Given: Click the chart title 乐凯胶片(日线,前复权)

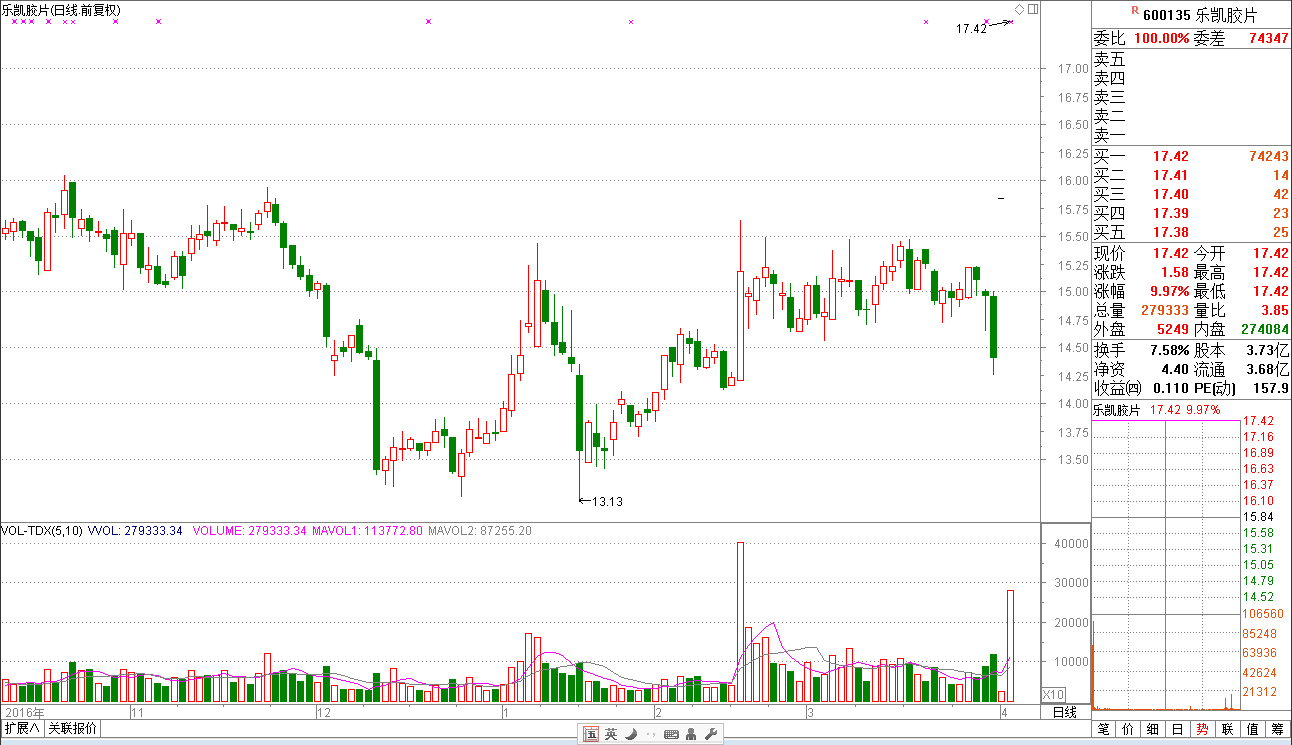Looking at the screenshot, I should tap(62, 9).
